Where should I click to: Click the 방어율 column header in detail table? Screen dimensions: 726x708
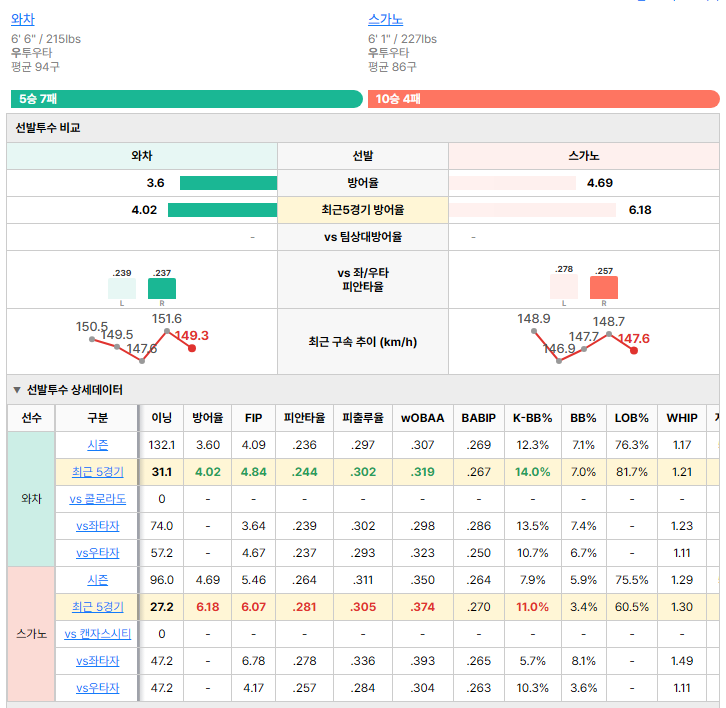(207, 418)
